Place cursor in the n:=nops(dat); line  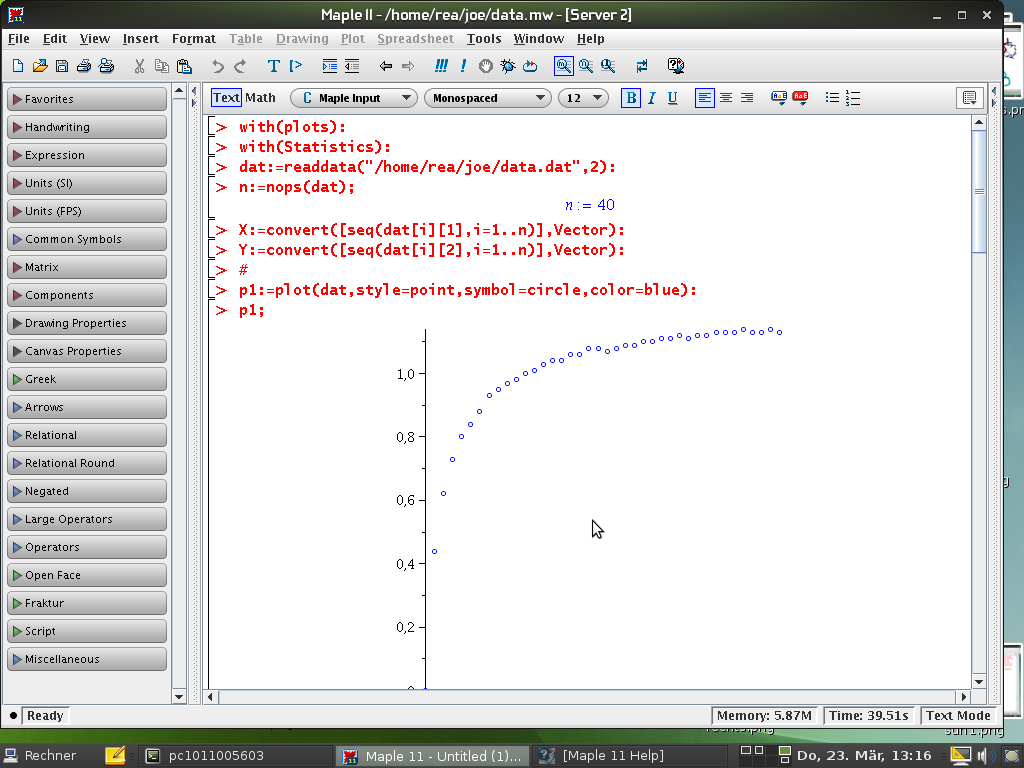click(297, 187)
